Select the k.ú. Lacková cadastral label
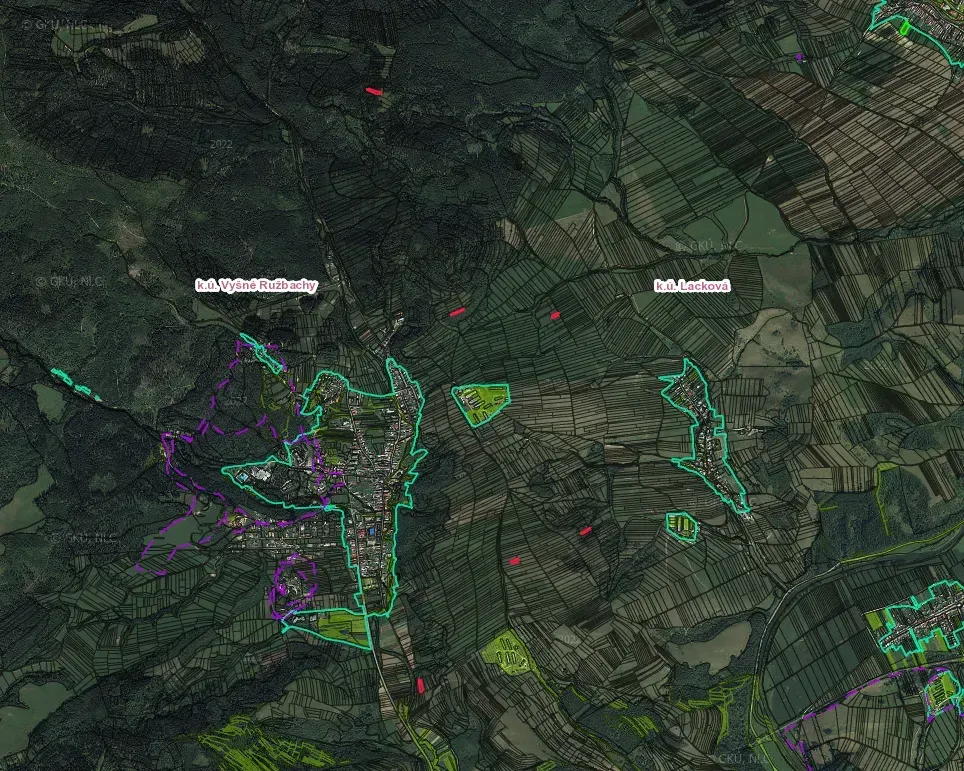Viewport: 964px width, 771px height. (692, 286)
